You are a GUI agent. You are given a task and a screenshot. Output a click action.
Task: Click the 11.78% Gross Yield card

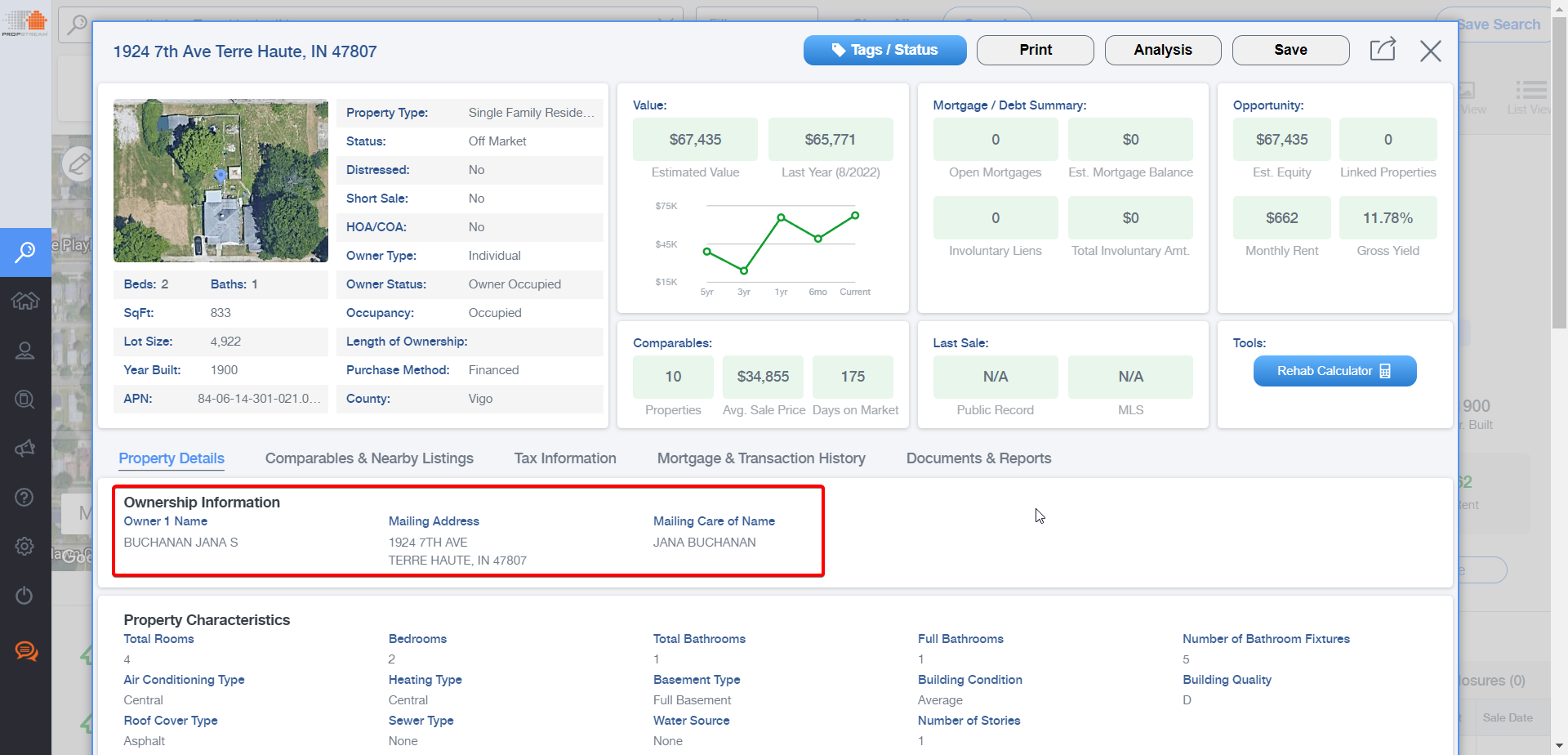pyautogui.click(x=1388, y=218)
